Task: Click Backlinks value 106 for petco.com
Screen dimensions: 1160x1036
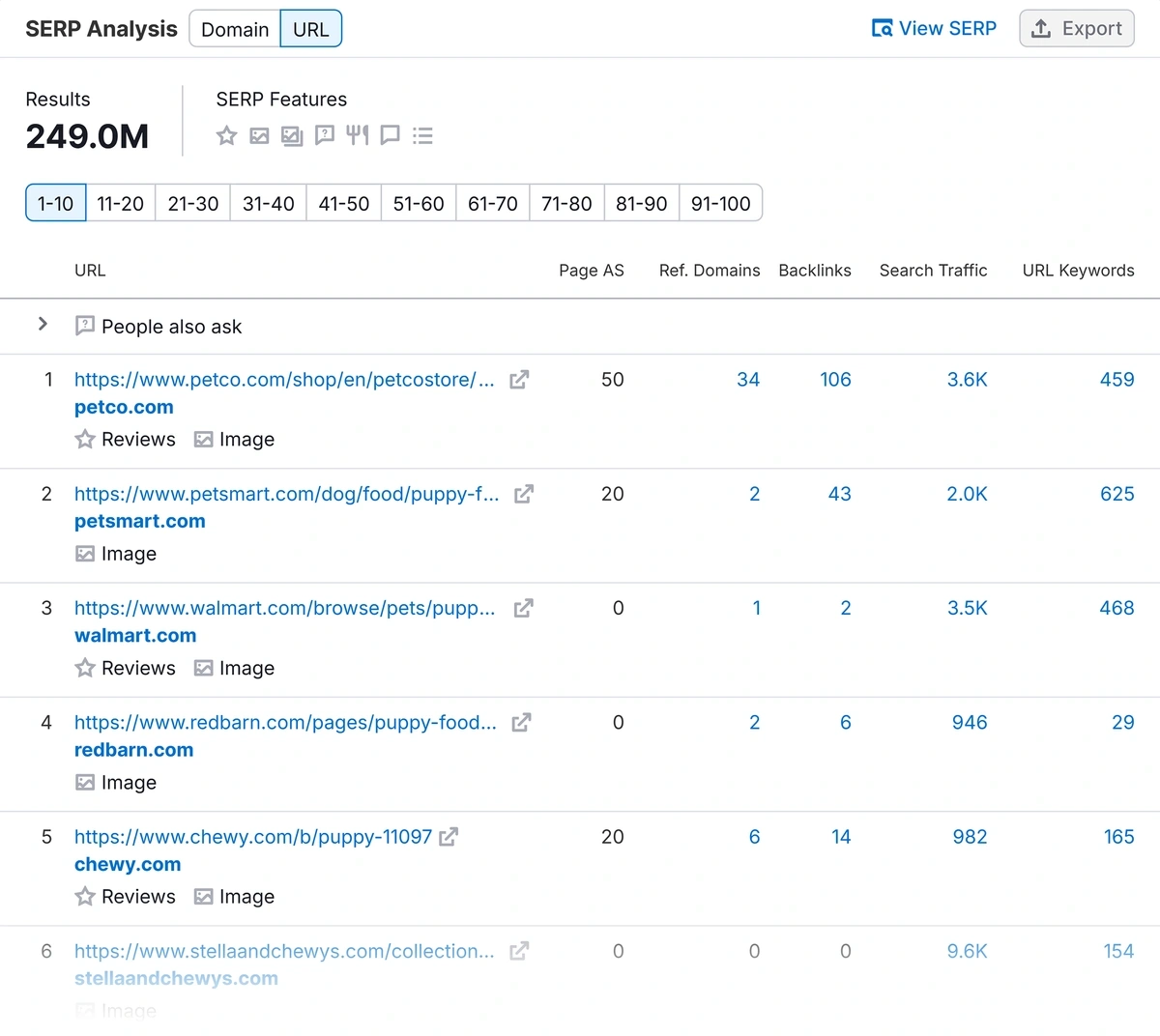Action: [836, 380]
